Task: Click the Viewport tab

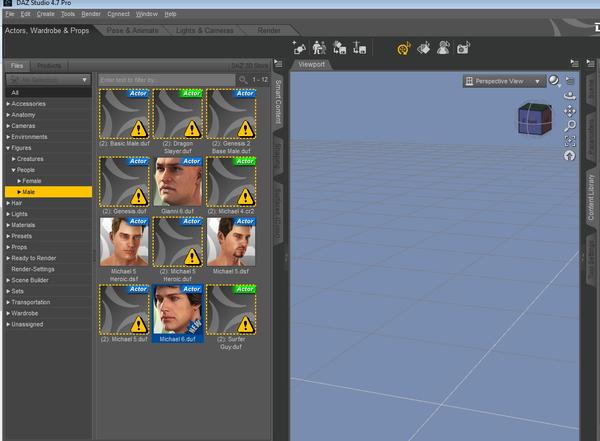Action: click(311, 65)
